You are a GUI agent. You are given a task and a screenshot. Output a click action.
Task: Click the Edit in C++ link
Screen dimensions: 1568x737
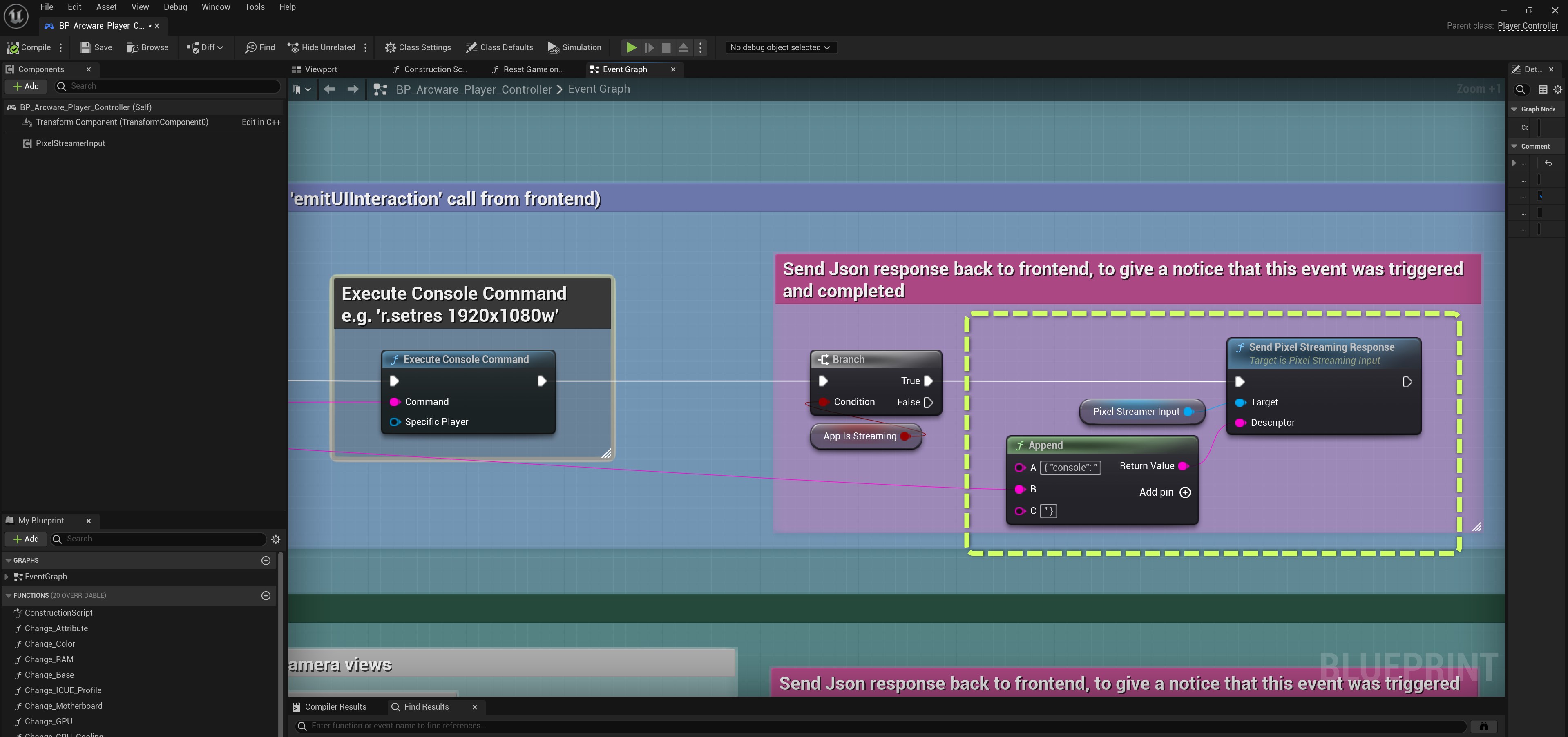(261, 122)
